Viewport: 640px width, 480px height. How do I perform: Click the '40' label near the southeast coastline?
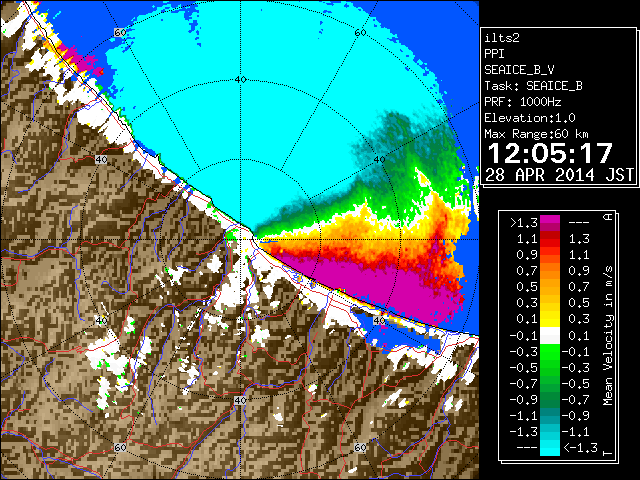[379, 320]
